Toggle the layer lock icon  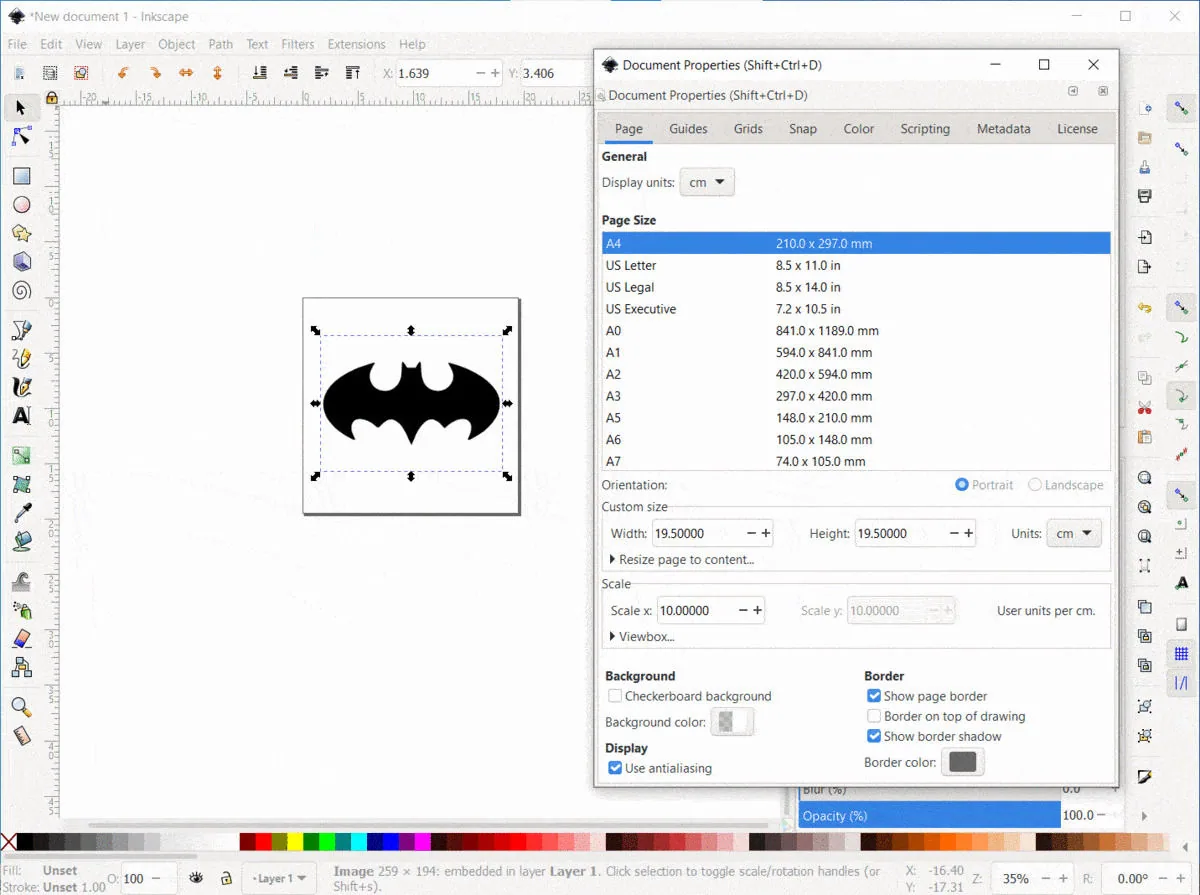226,878
